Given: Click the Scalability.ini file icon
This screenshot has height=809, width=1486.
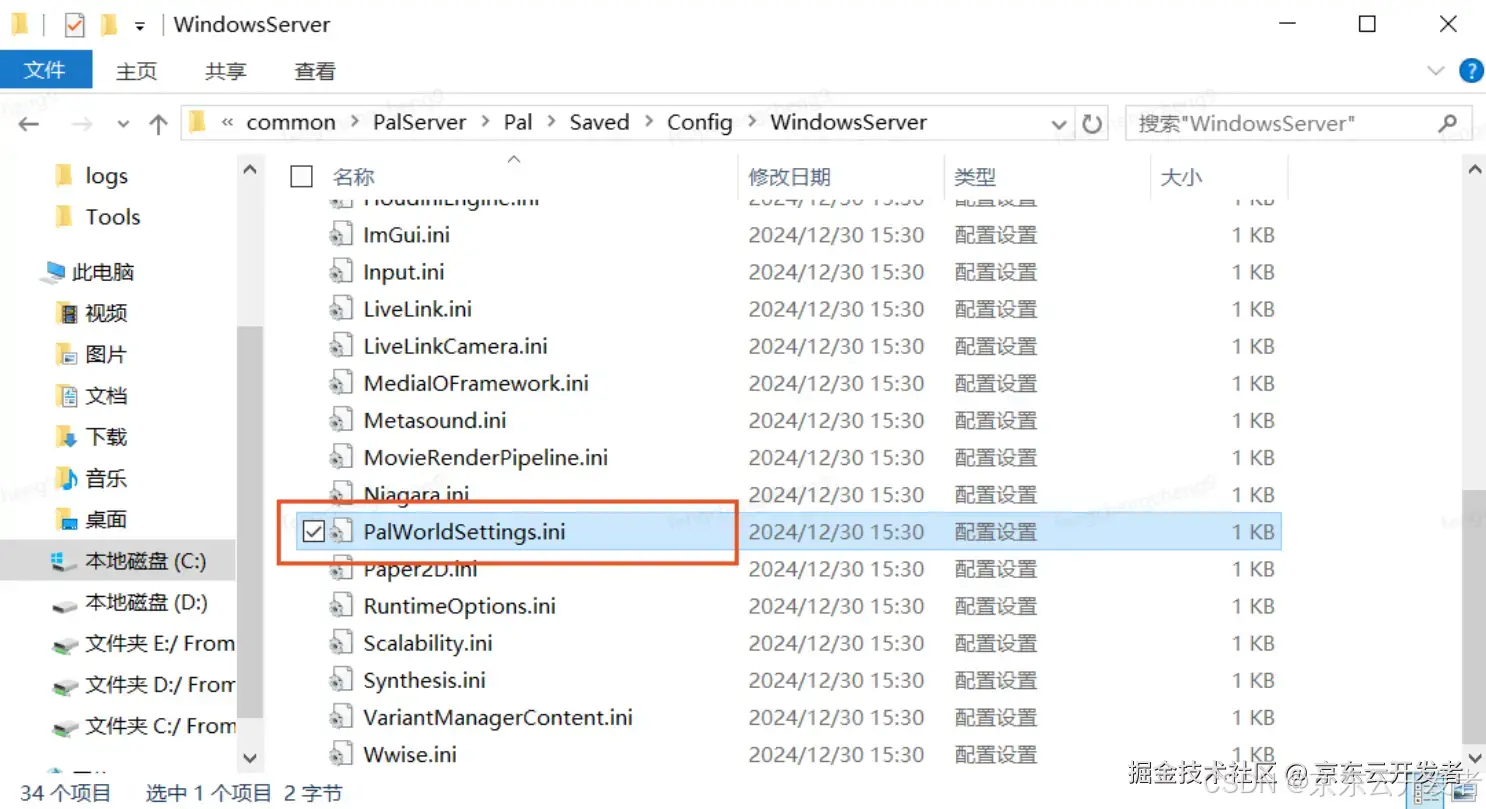Looking at the screenshot, I should coord(342,643).
